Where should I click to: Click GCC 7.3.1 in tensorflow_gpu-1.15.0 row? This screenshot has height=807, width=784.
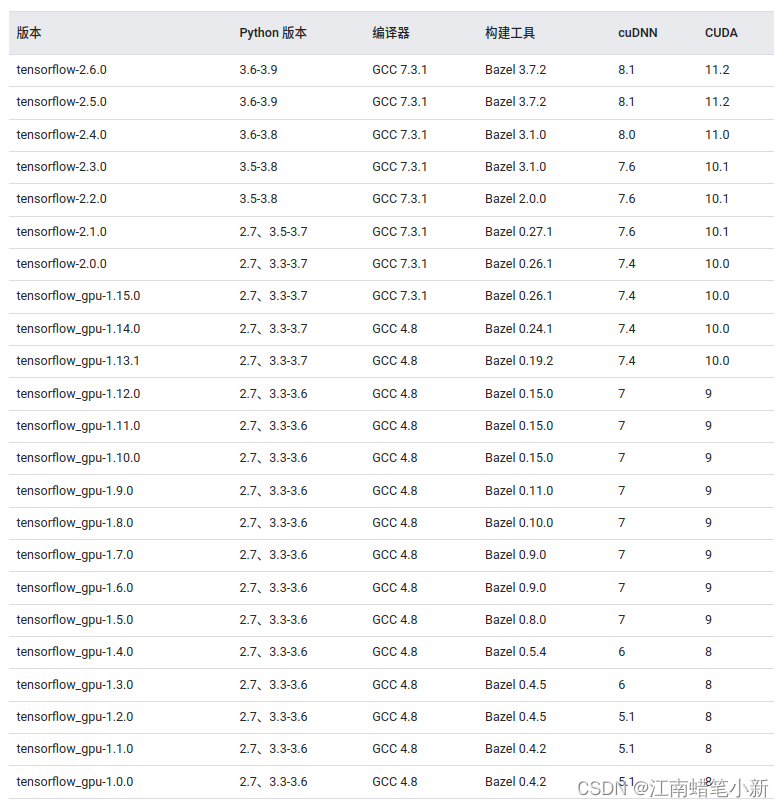pos(399,296)
